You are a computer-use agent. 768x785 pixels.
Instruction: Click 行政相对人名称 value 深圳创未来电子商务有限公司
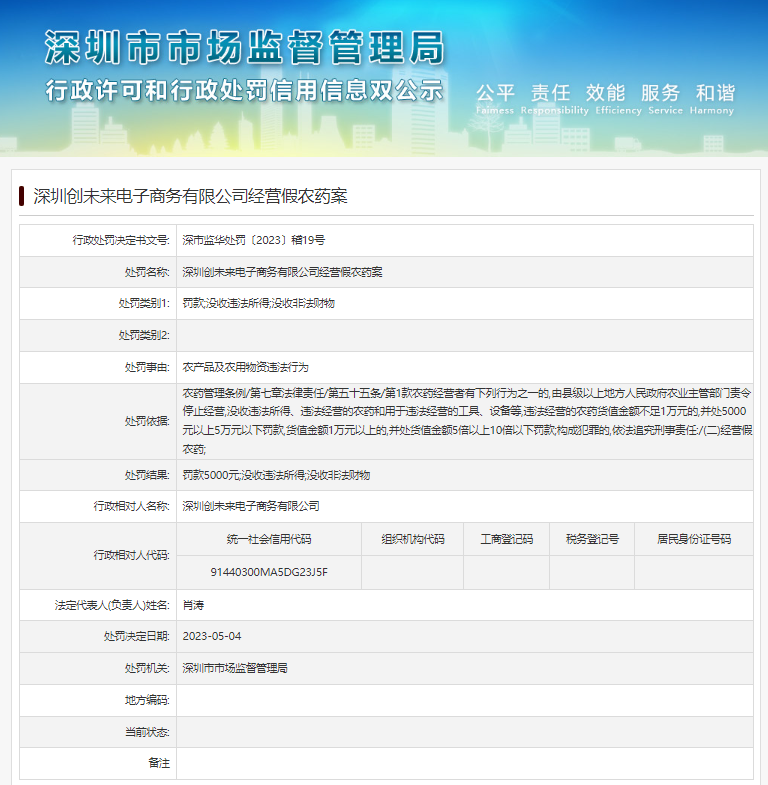(251, 506)
